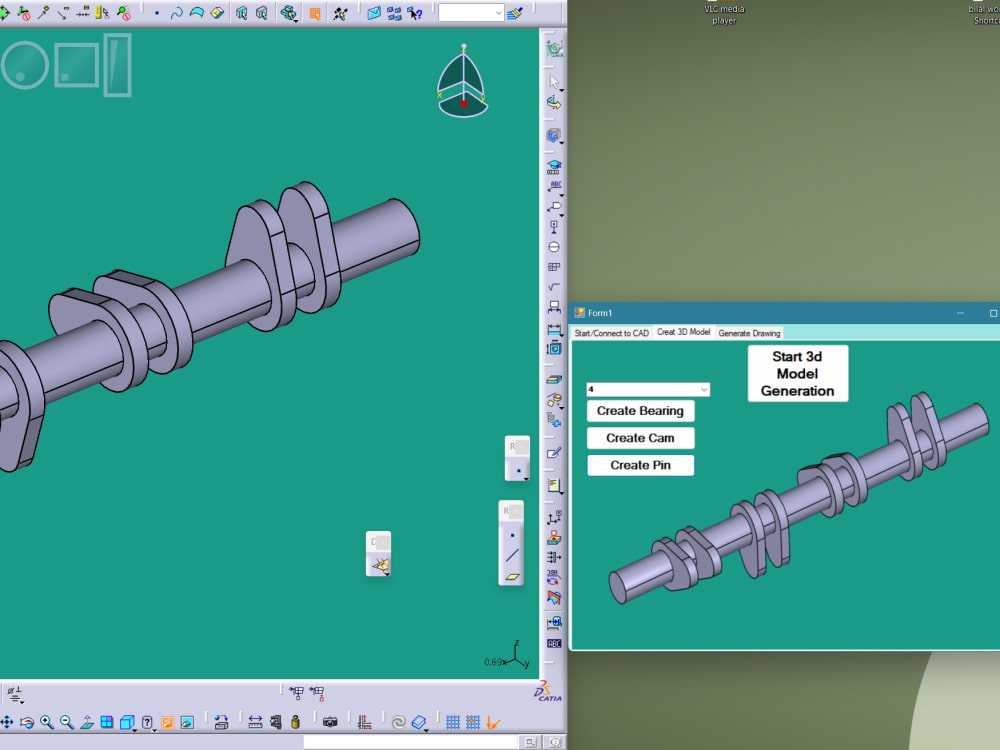Click the Create Cam button
The image size is (1000, 750).
[x=640, y=438]
